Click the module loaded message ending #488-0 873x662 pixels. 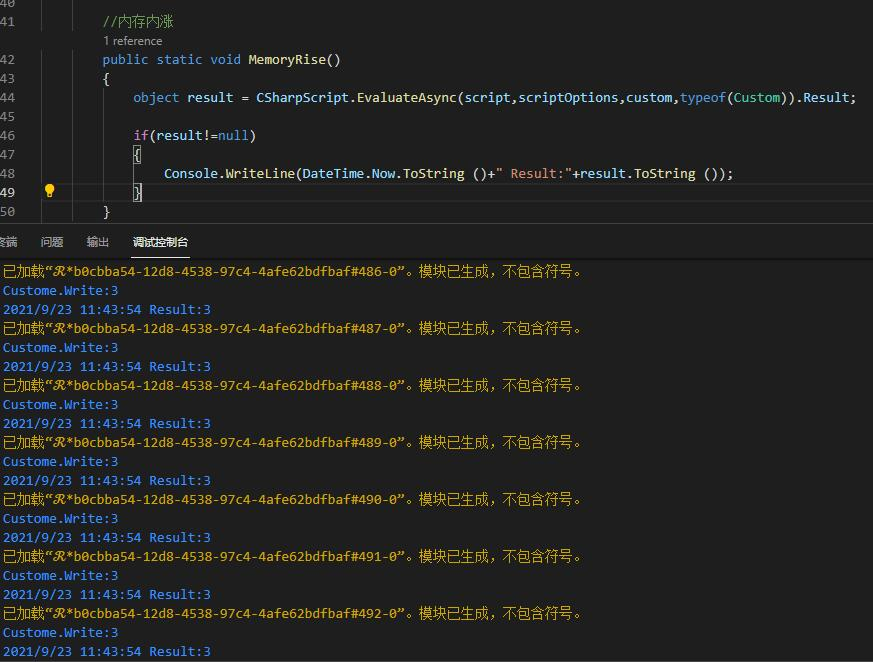coord(292,385)
